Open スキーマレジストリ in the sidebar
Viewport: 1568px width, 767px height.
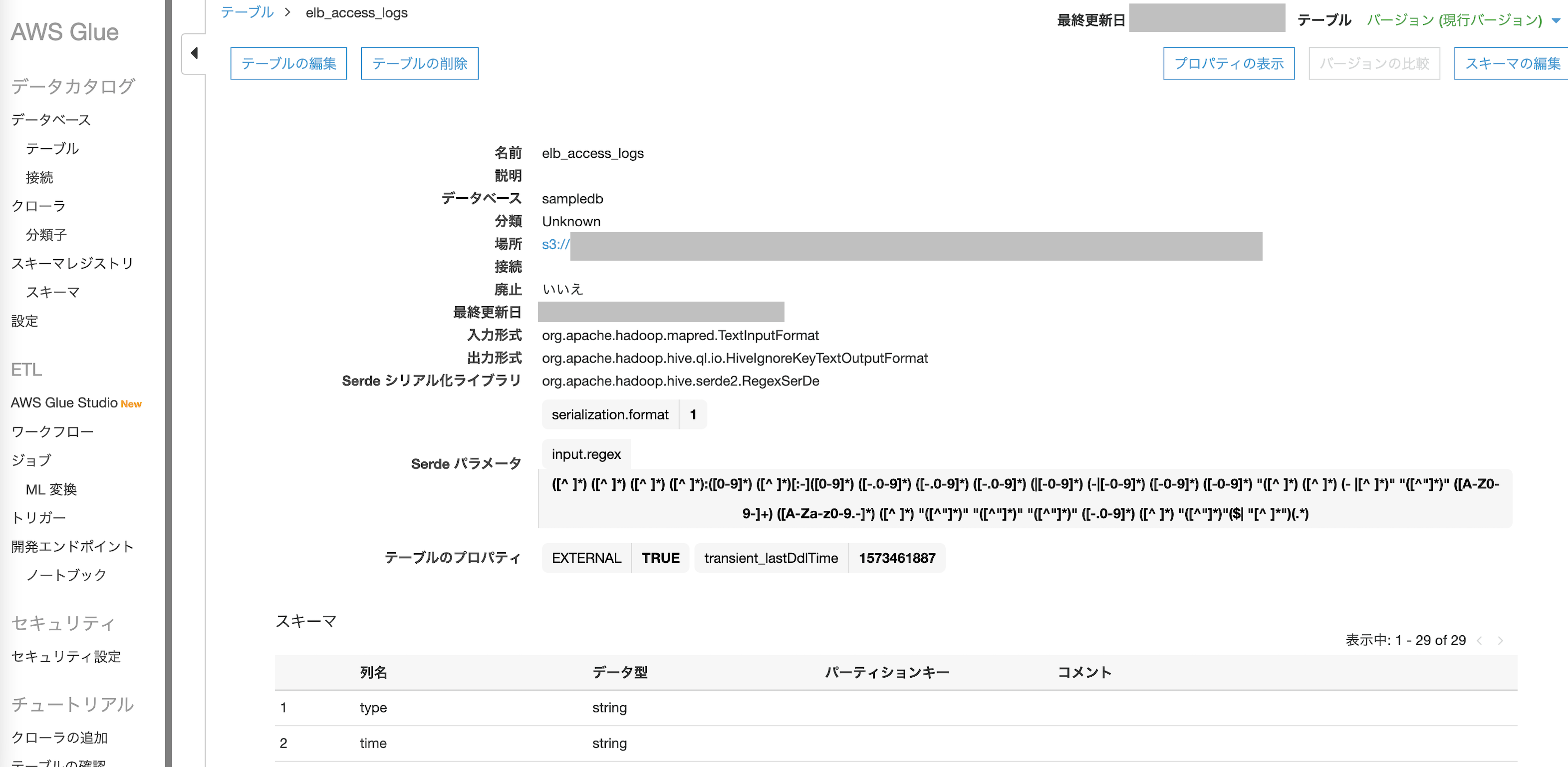(x=72, y=263)
